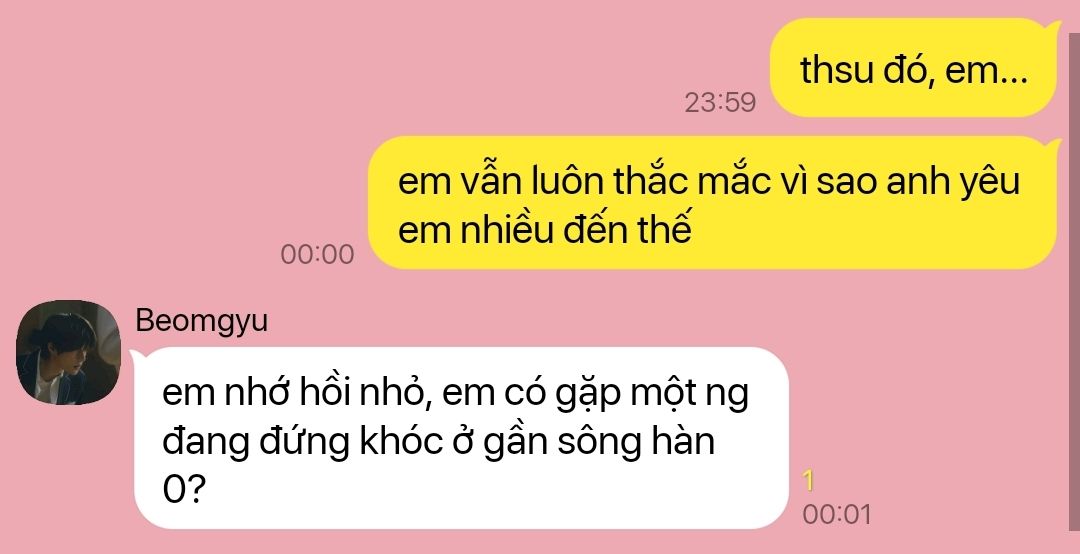
Task: Click the 23:59 timestamp
Action: click(720, 103)
